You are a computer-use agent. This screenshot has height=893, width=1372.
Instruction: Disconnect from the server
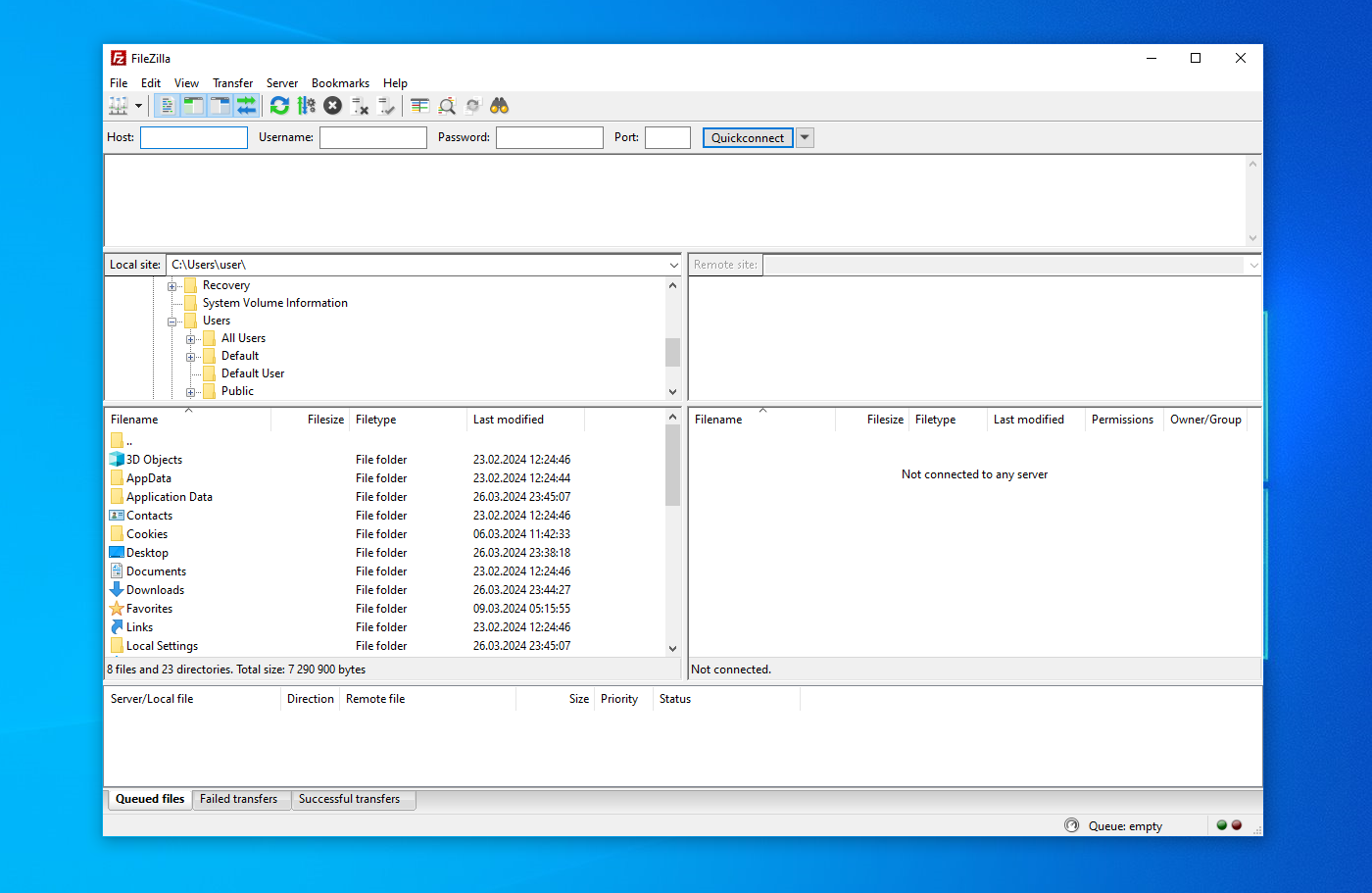pos(360,105)
